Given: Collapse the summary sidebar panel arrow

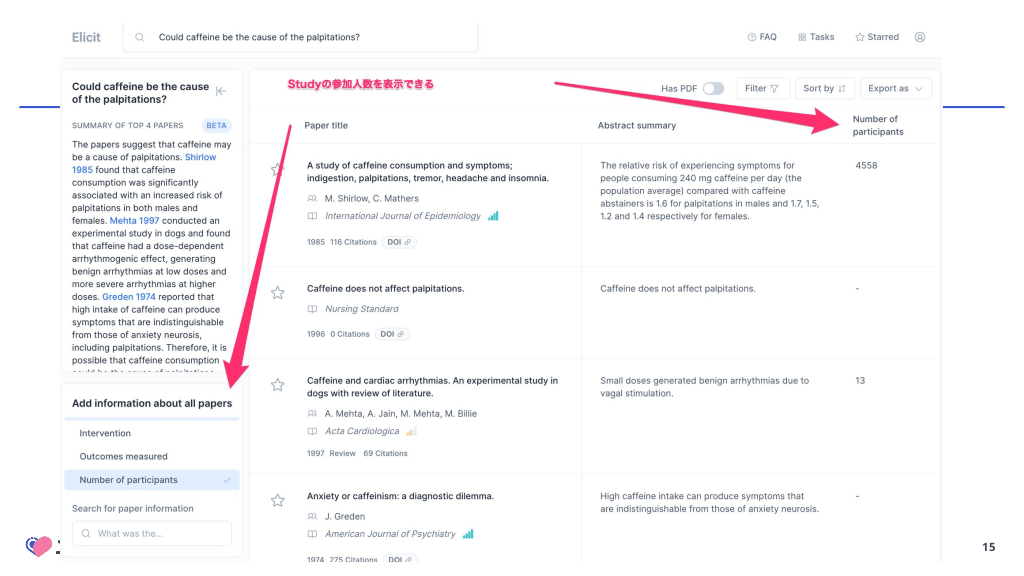Looking at the screenshot, I should pyautogui.click(x=221, y=91).
